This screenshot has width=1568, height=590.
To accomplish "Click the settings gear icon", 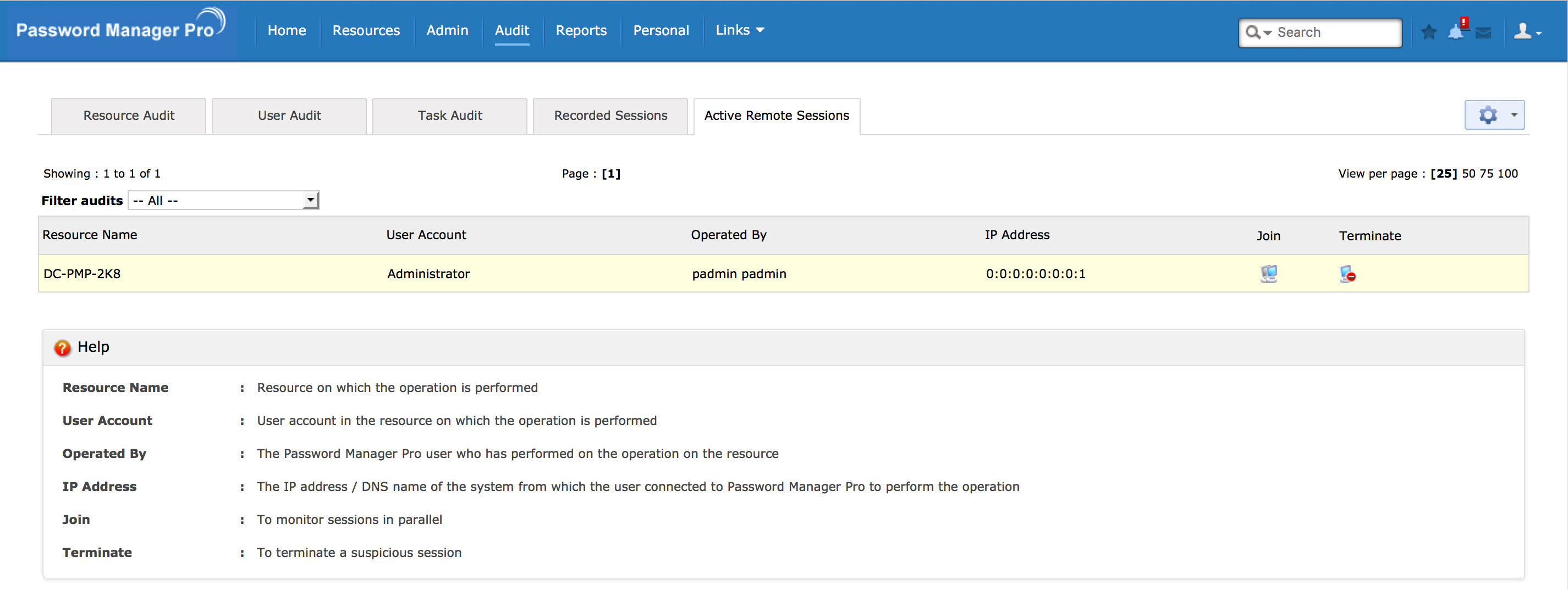I will (x=1488, y=115).
